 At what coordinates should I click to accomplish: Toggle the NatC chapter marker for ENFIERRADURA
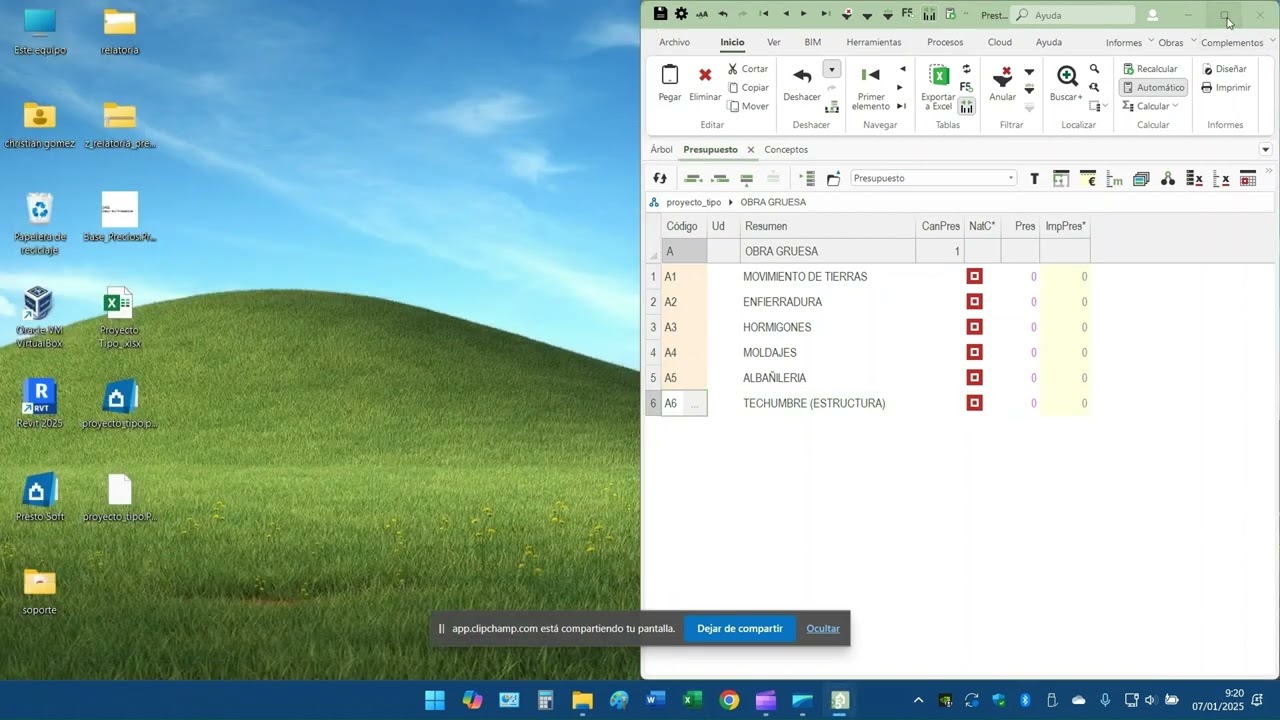click(x=974, y=302)
